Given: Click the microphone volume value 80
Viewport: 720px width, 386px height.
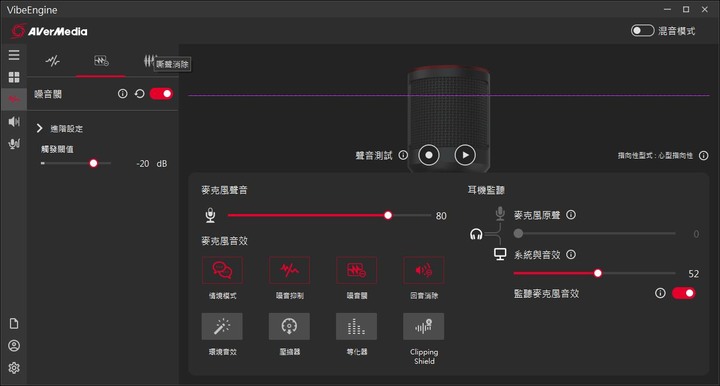Looking at the screenshot, I should 441,216.
